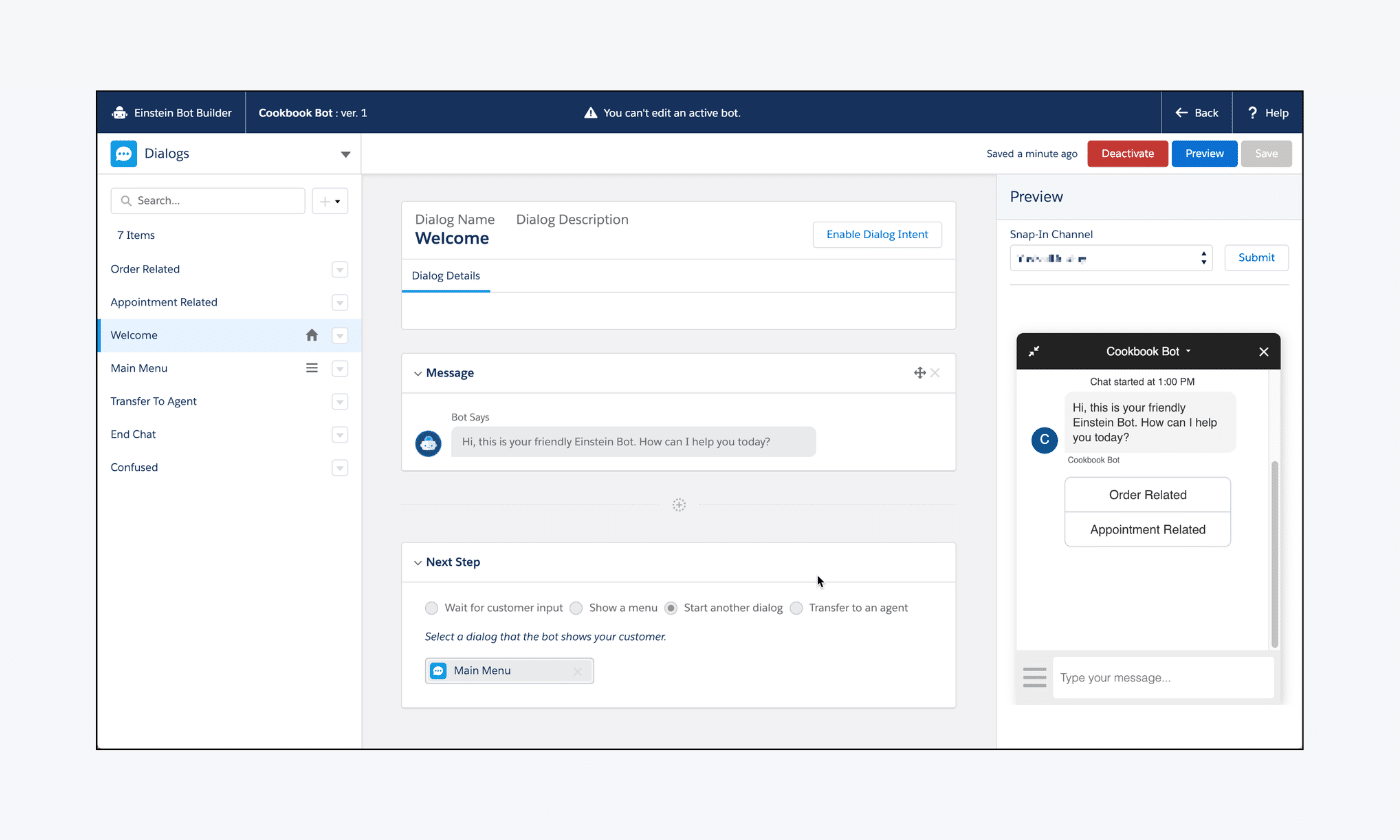Select Start another dialog option
The image size is (1400, 840).
671,608
